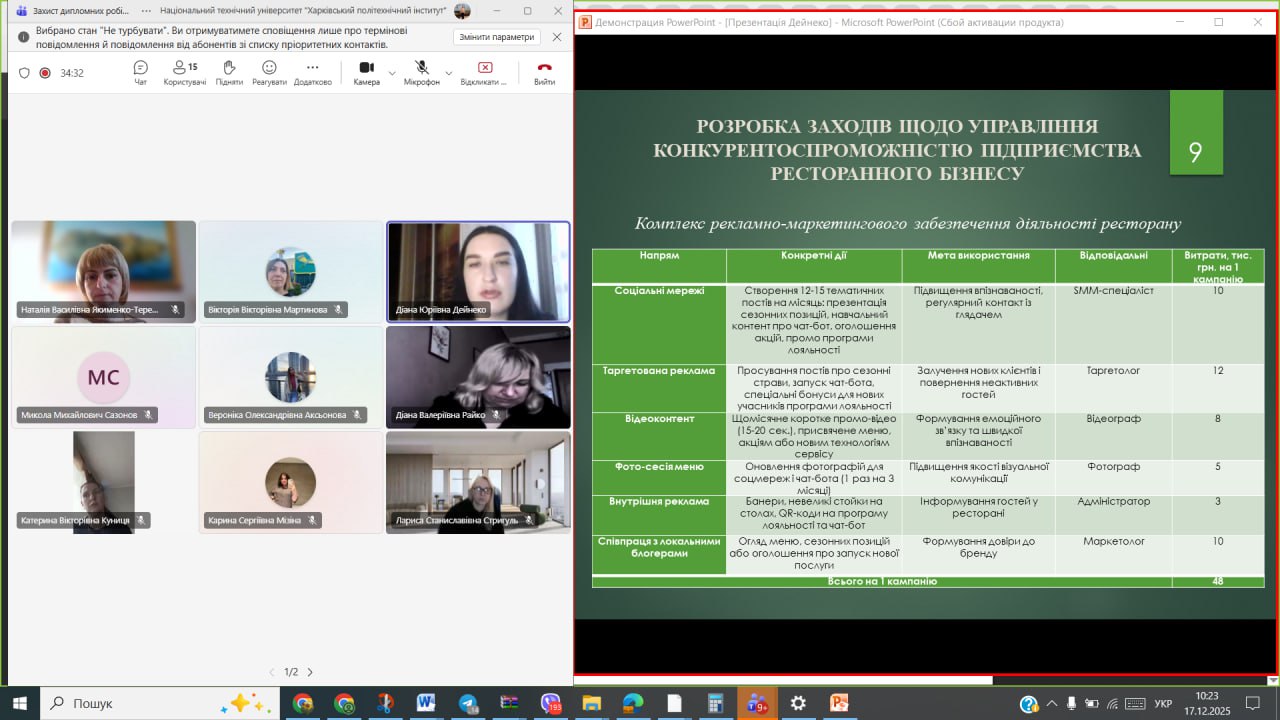Show the Користувачі participants list
The image size is (1280, 720).
(184, 72)
